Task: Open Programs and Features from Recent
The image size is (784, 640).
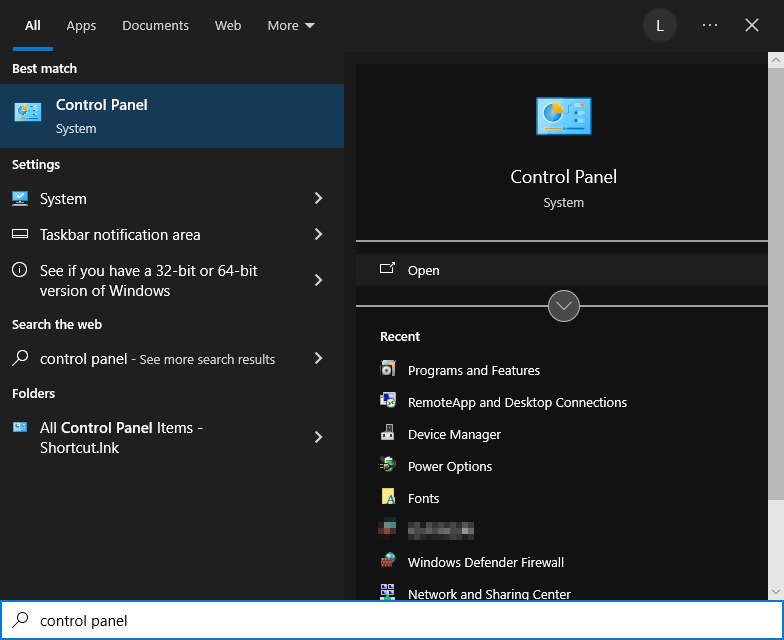Action: click(x=474, y=370)
